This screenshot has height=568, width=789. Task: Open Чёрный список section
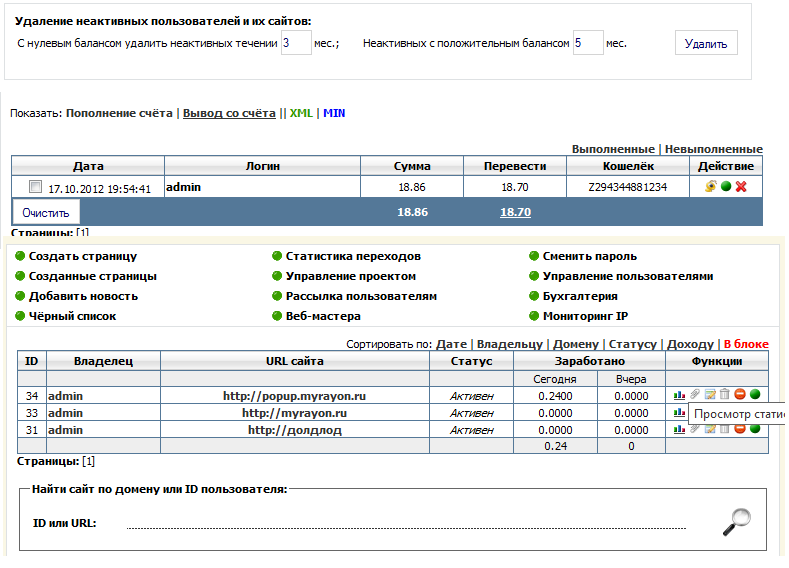click(x=72, y=316)
